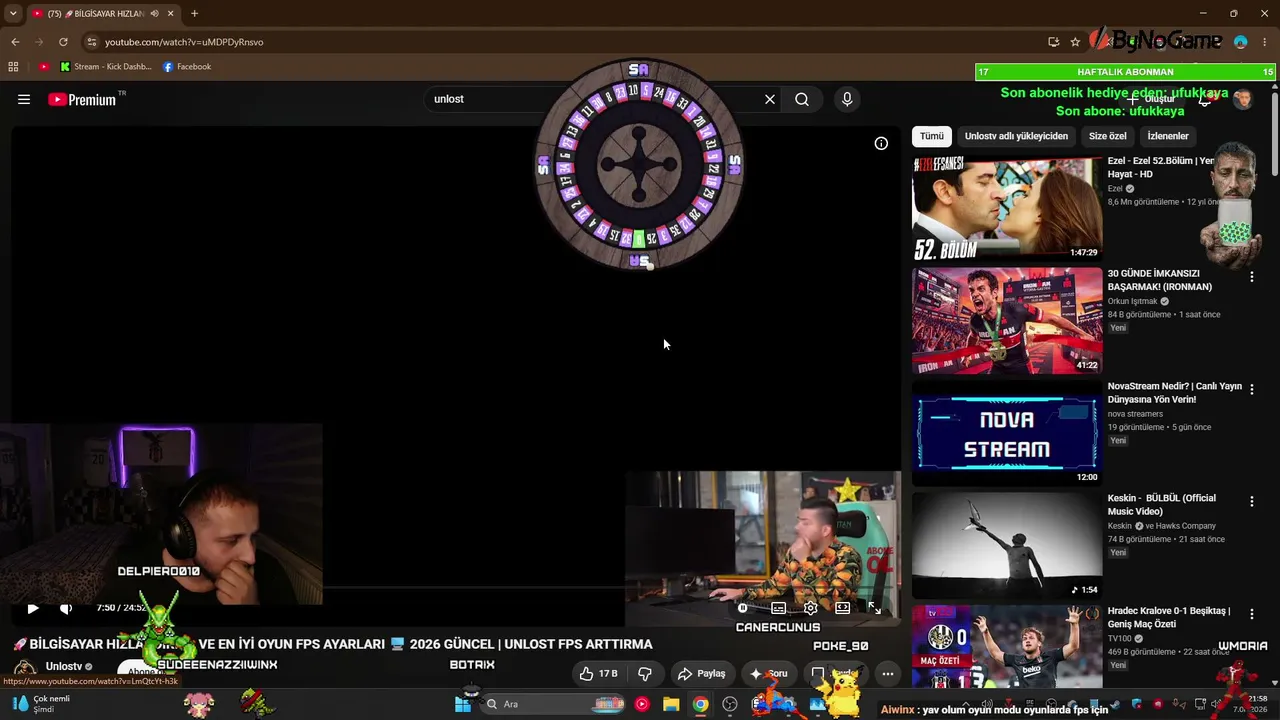1280x720 pixels.
Task: Like the video with 17 B likes
Action: (x=599, y=674)
